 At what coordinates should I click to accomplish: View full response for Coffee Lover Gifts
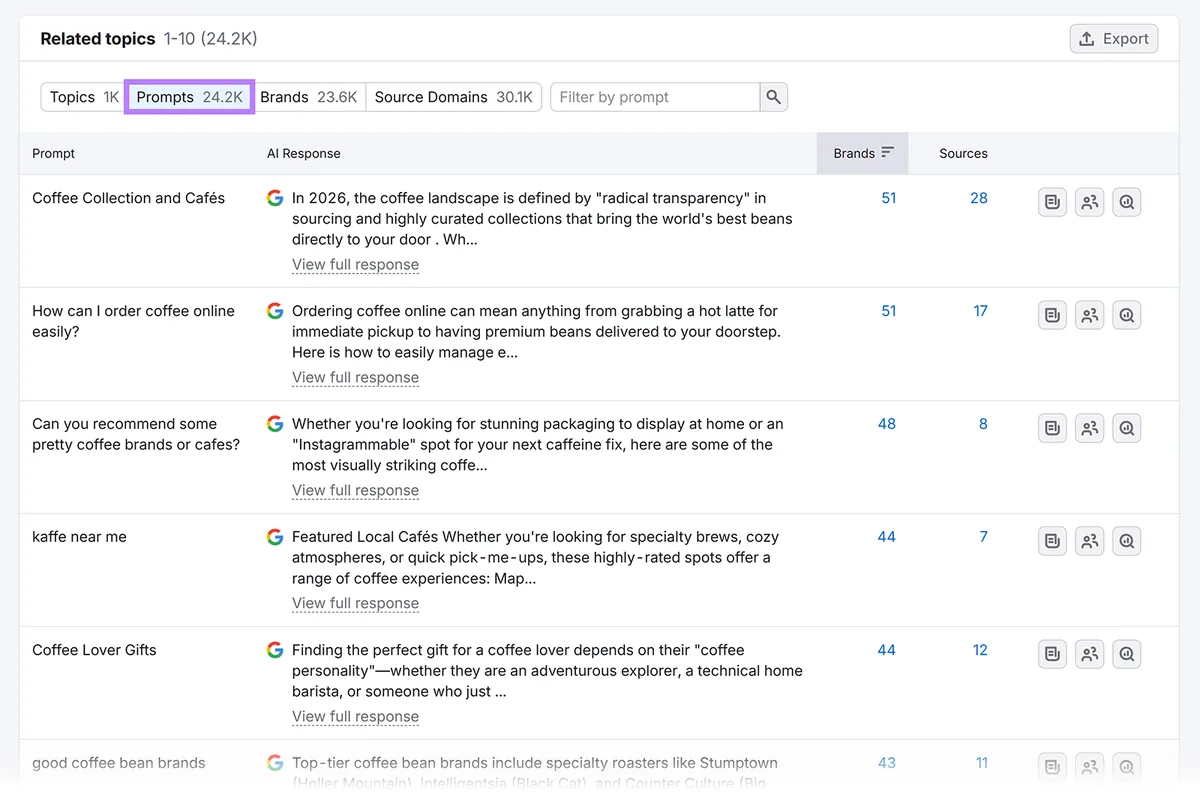tap(355, 717)
